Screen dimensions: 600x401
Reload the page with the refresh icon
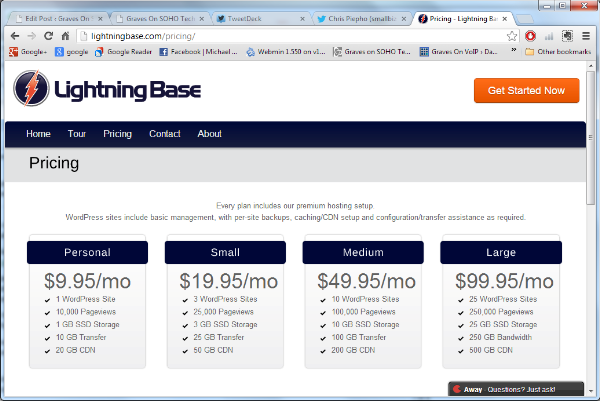pyautogui.click(x=48, y=36)
